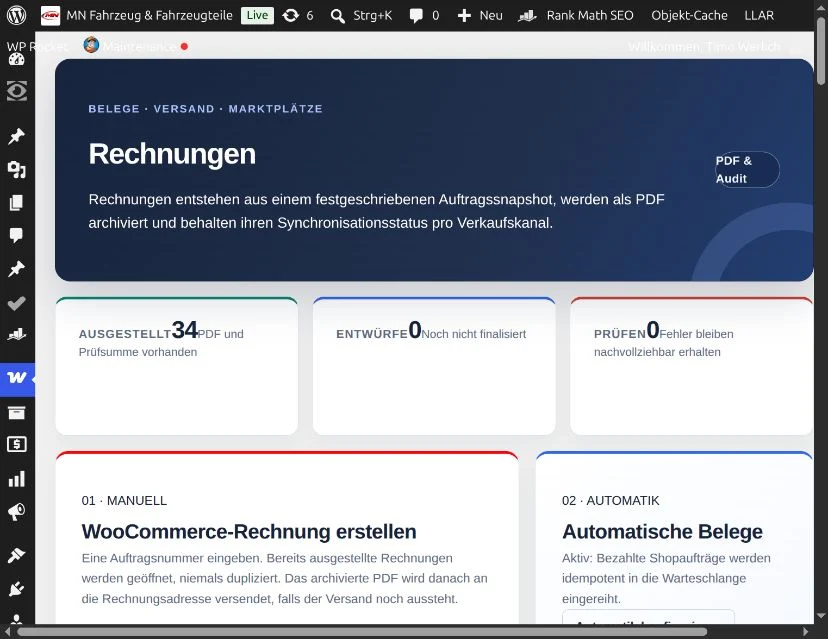Viewport: 828px width, 639px height.
Task: Open the Pages icon in sidebar
Action: click(16, 202)
